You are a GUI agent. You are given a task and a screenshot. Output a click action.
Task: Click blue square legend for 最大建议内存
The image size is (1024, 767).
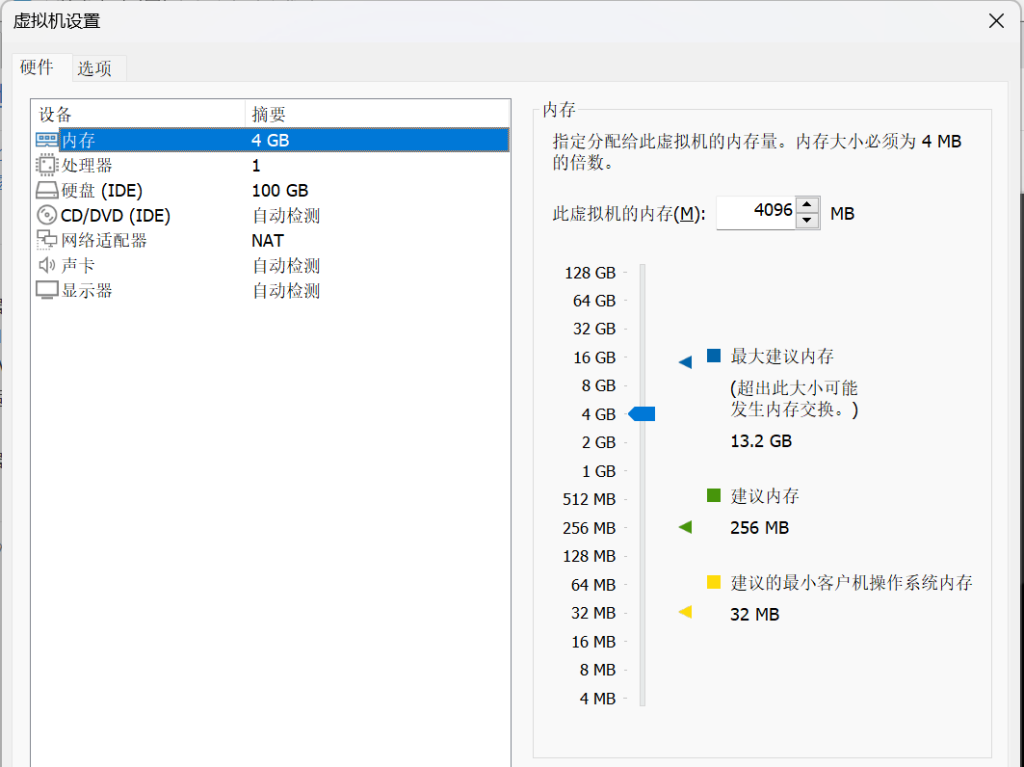[714, 356]
